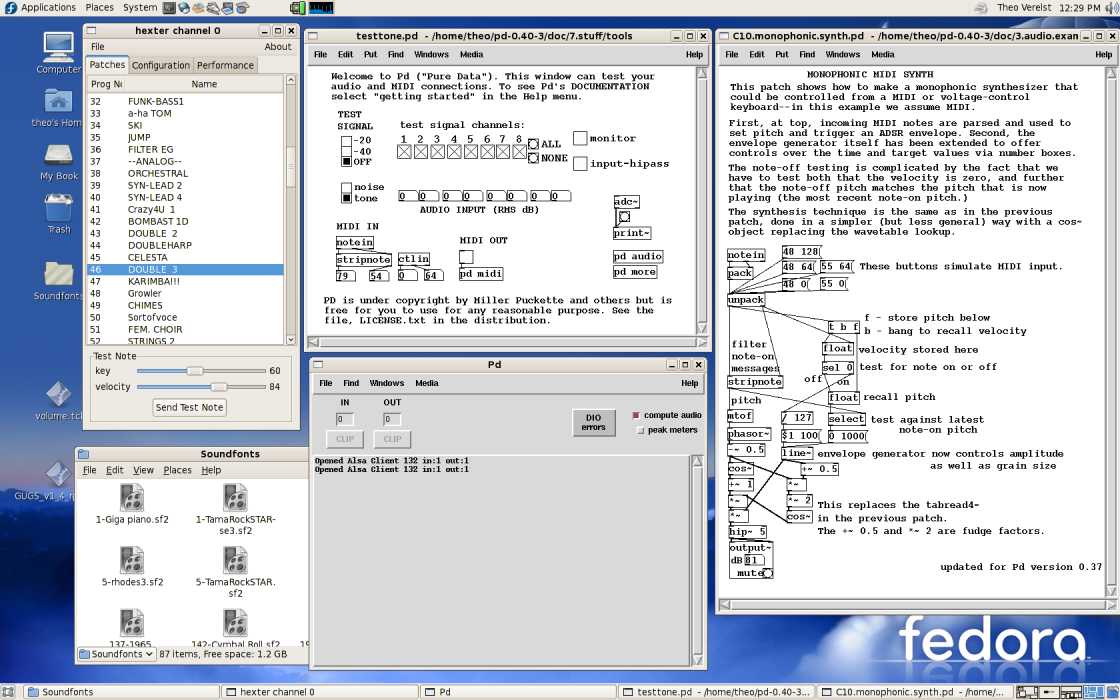Click the dB number box under output~
Screen dimensions: 1120x700
(x=755, y=560)
